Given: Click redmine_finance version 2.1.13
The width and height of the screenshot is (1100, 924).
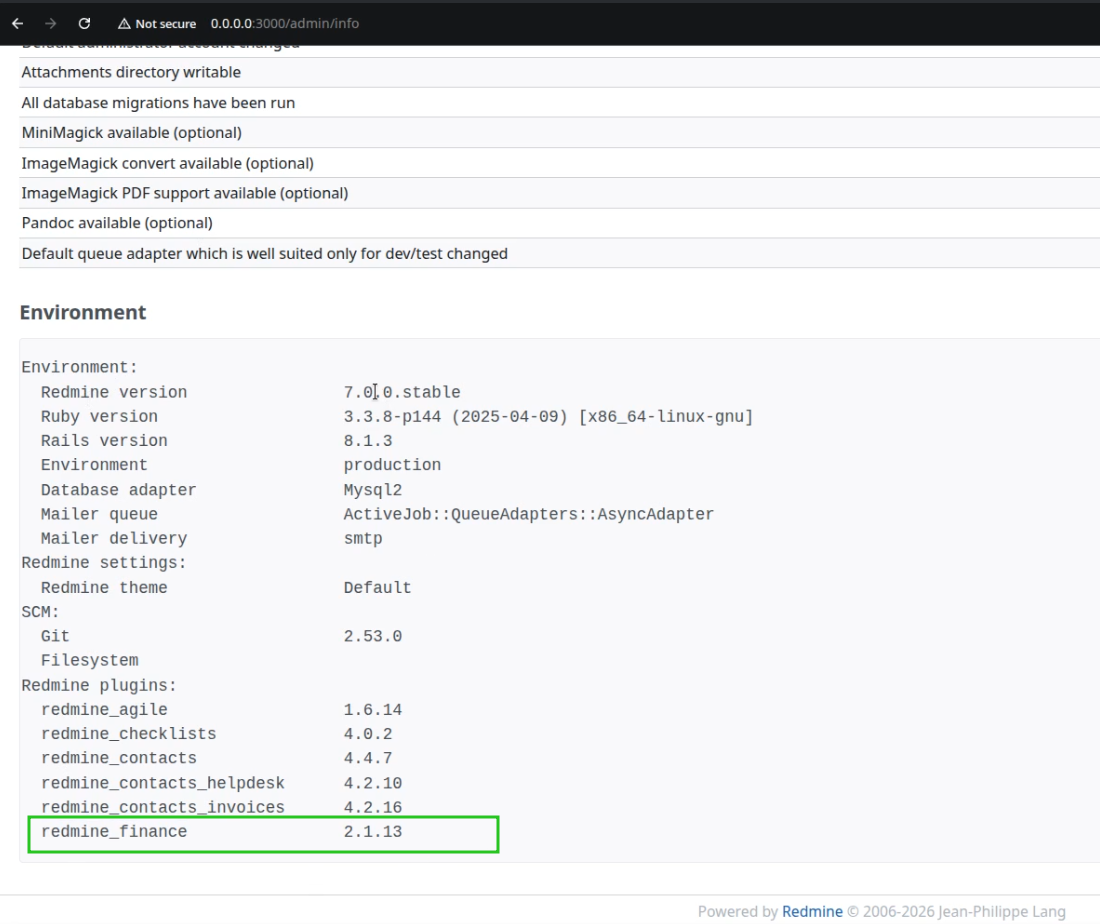Looking at the screenshot, I should point(373,832).
